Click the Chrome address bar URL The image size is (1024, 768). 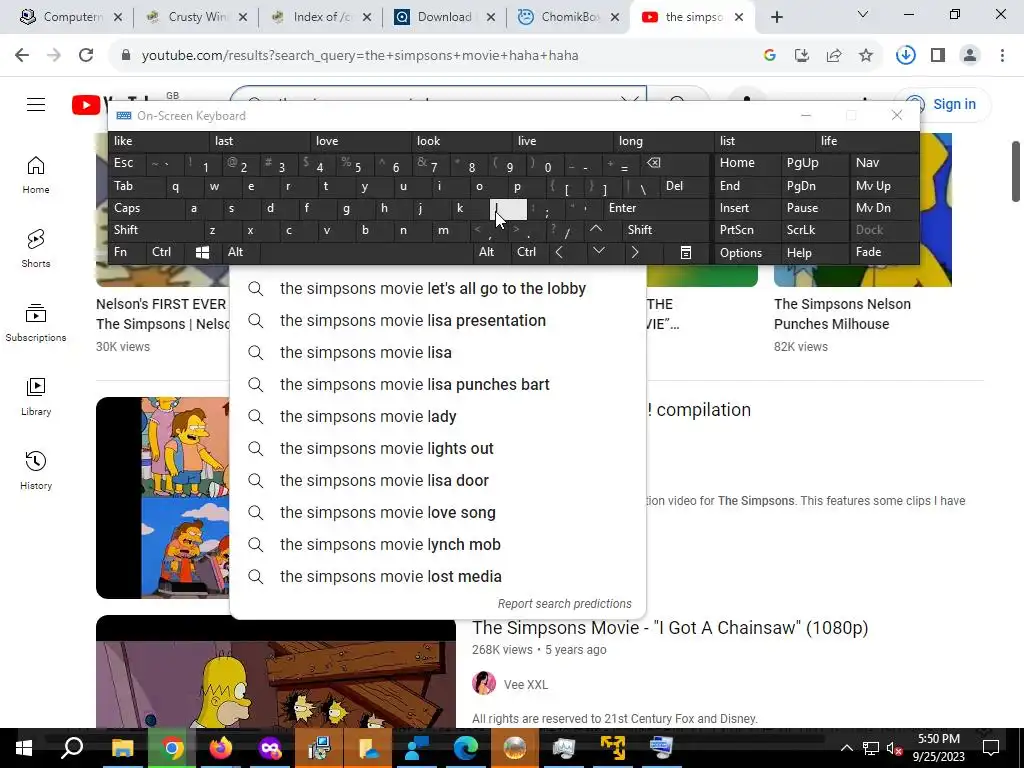coord(360,56)
